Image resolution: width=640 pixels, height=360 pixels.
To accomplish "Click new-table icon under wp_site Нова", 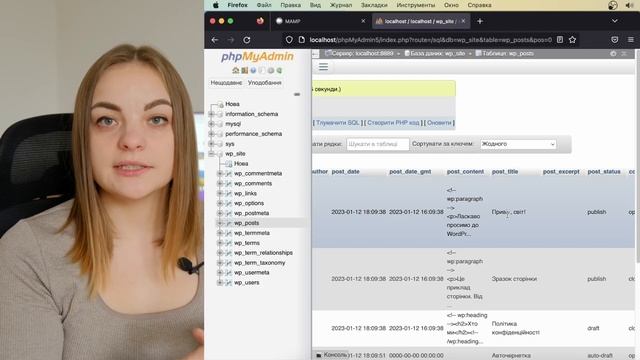I will 229,164.
